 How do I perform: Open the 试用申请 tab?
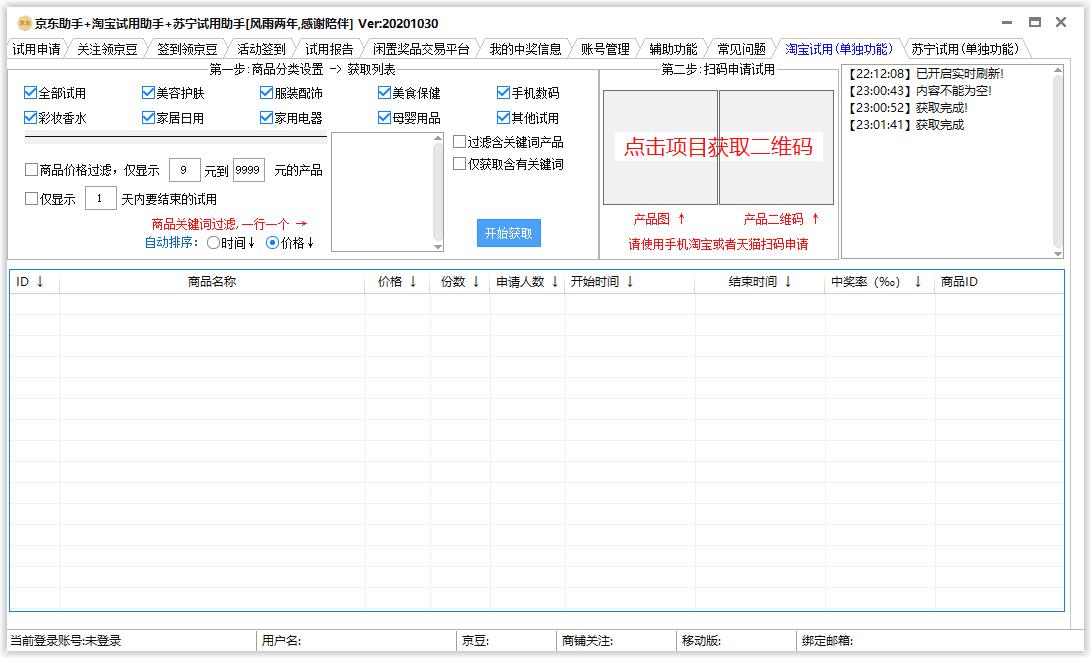pos(36,49)
